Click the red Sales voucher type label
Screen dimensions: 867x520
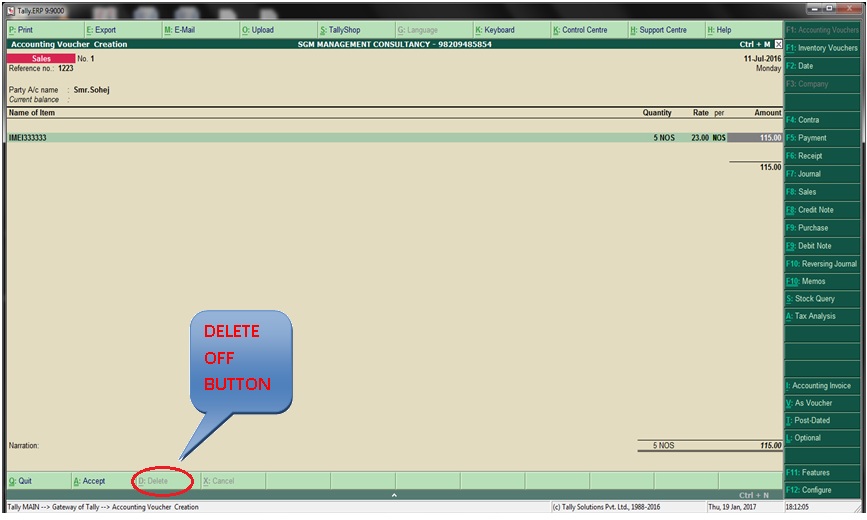coord(41,59)
